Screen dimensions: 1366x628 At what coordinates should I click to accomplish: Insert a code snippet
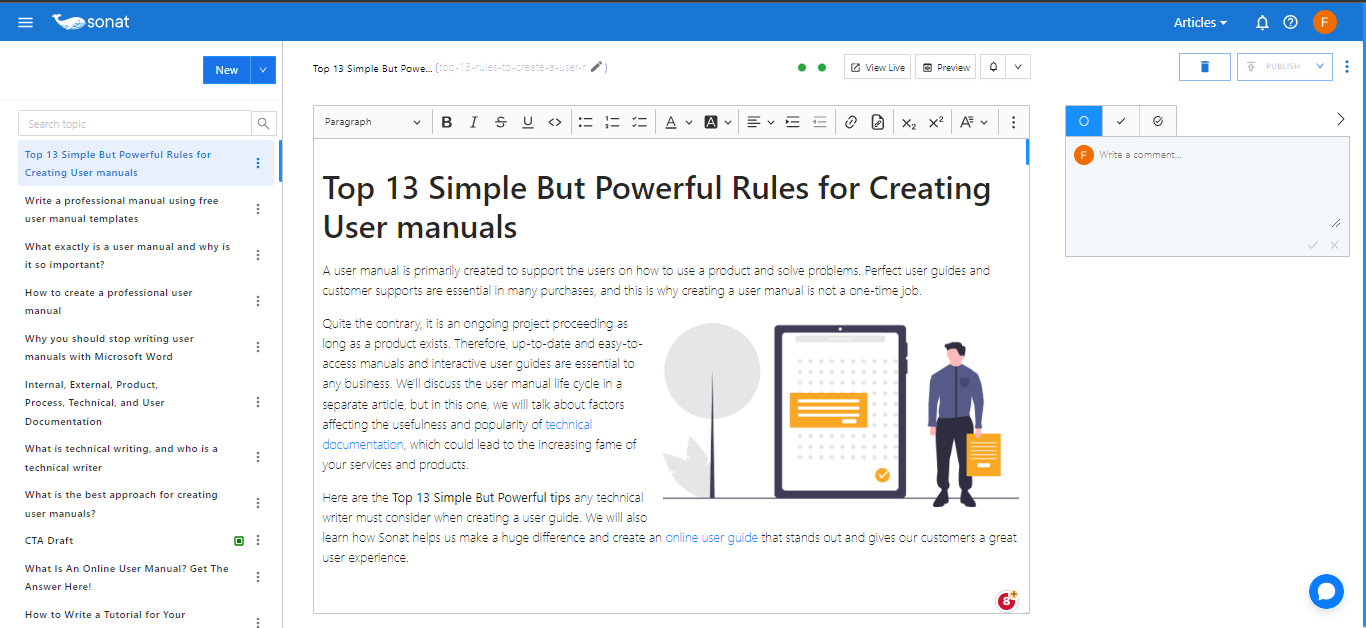point(555,121)
